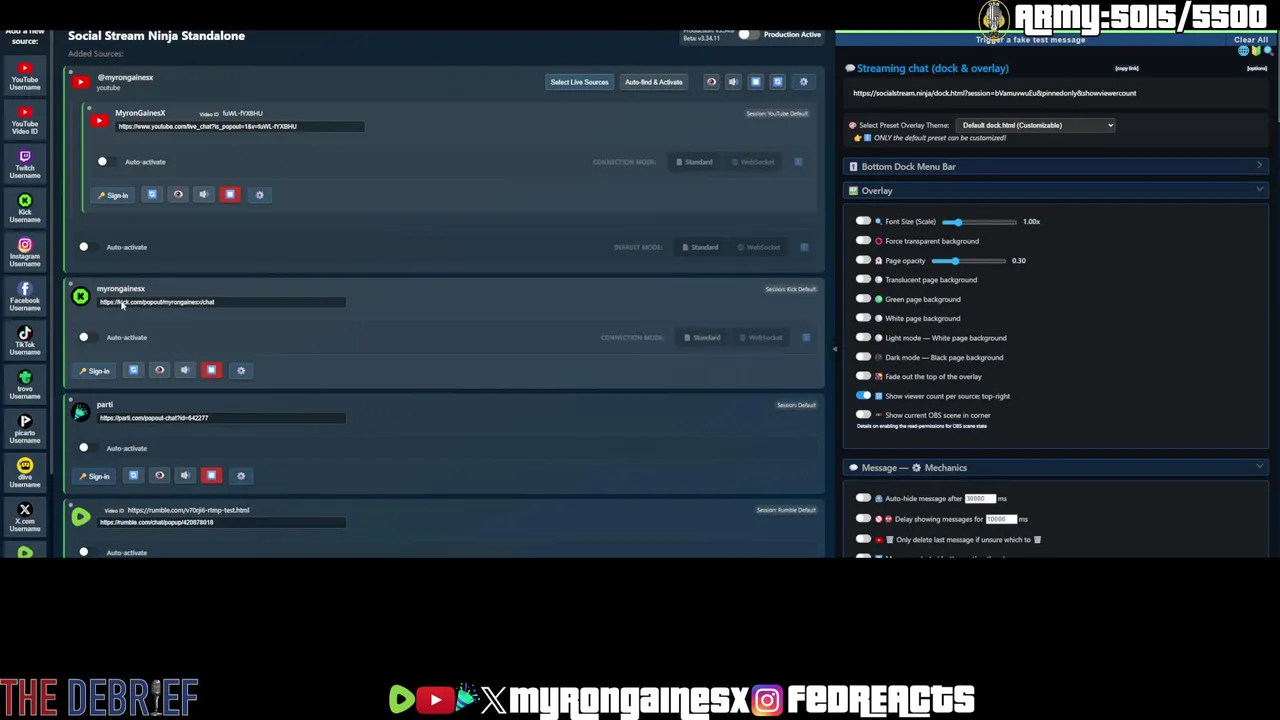Click the copy link next to Streaming chat
Screen dimensions: 1280x720
point(1127,69)
